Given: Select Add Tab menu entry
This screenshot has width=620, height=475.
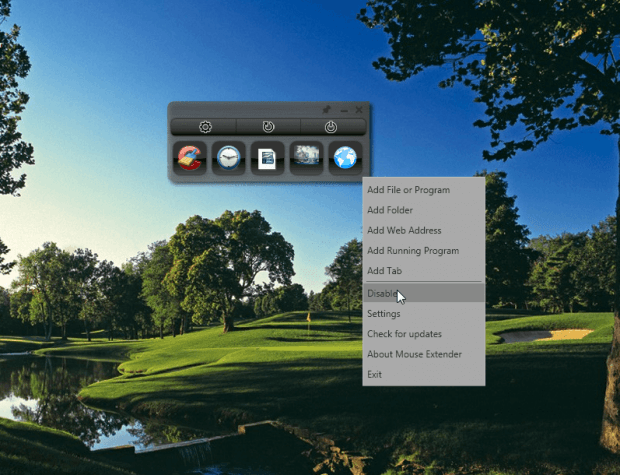Looking at the screenshot, I should click(423, 271).
